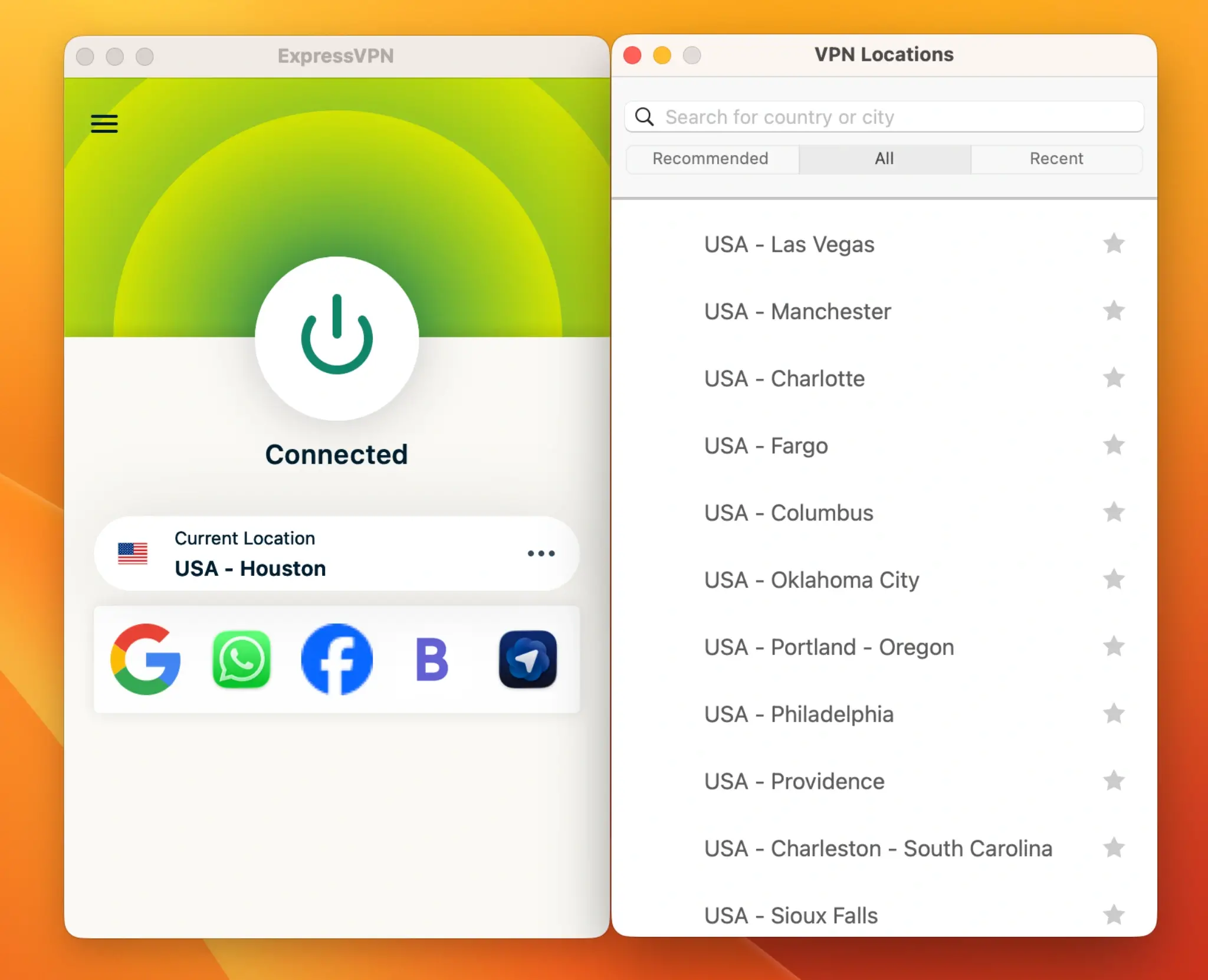Launch the WhatsApp shortcut
This screenshot has height=980, width=1208.
pyautogui.click(x=241, y=659)
